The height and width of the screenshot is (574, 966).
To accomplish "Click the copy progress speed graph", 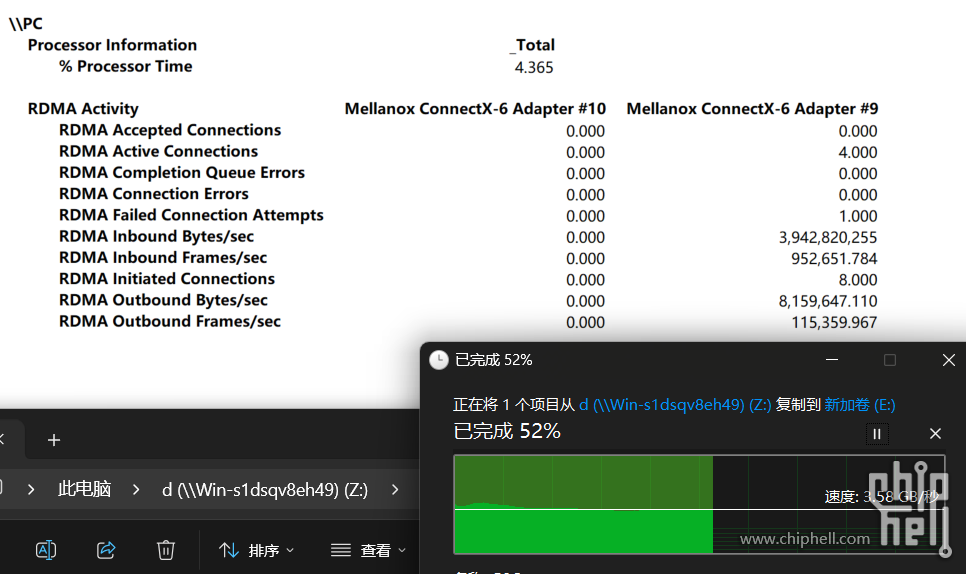I will point(699,504).
